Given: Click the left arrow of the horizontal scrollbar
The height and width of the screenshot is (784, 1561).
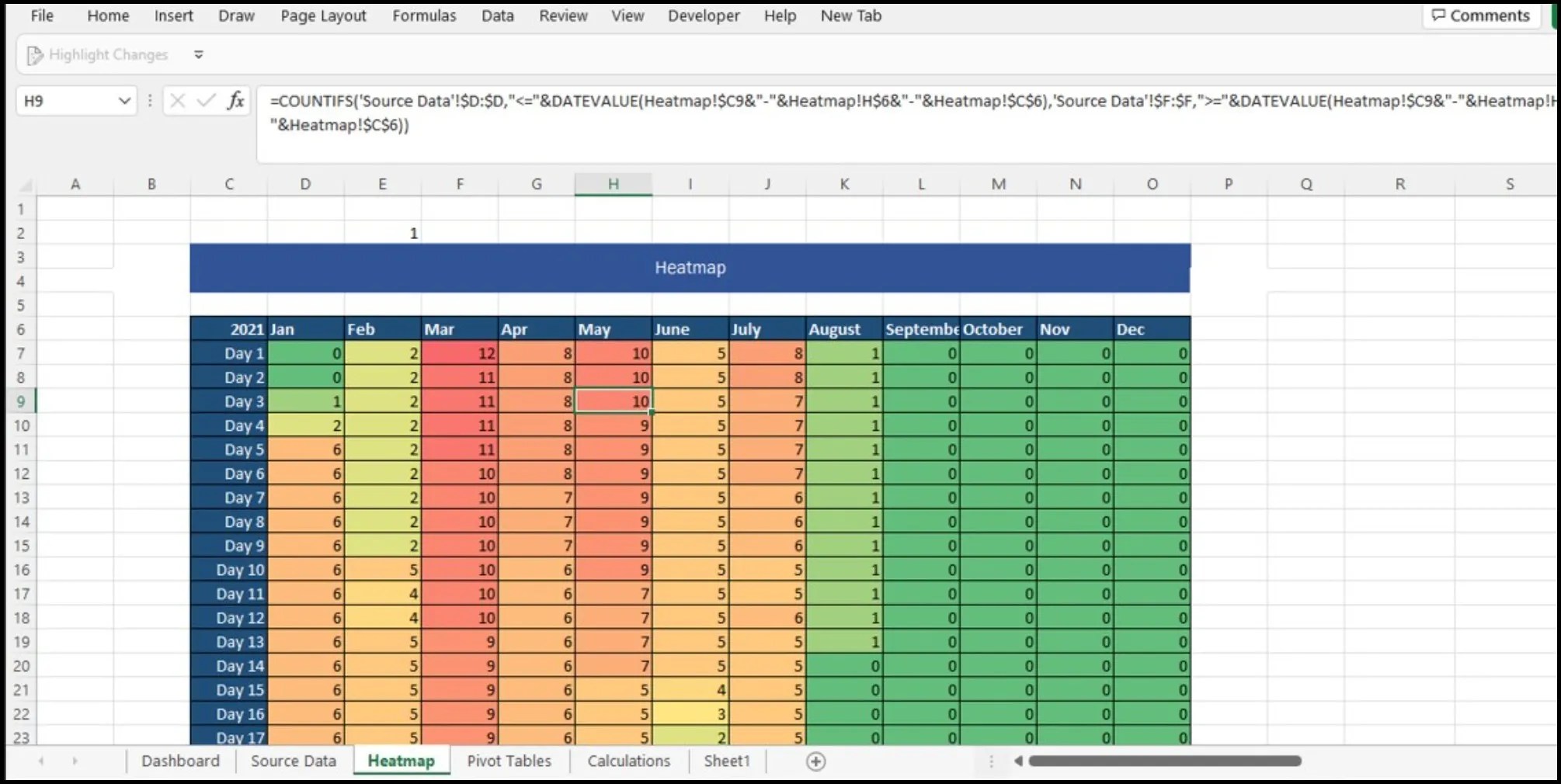Looking at the screenshot, I should tap(1018, 762).
